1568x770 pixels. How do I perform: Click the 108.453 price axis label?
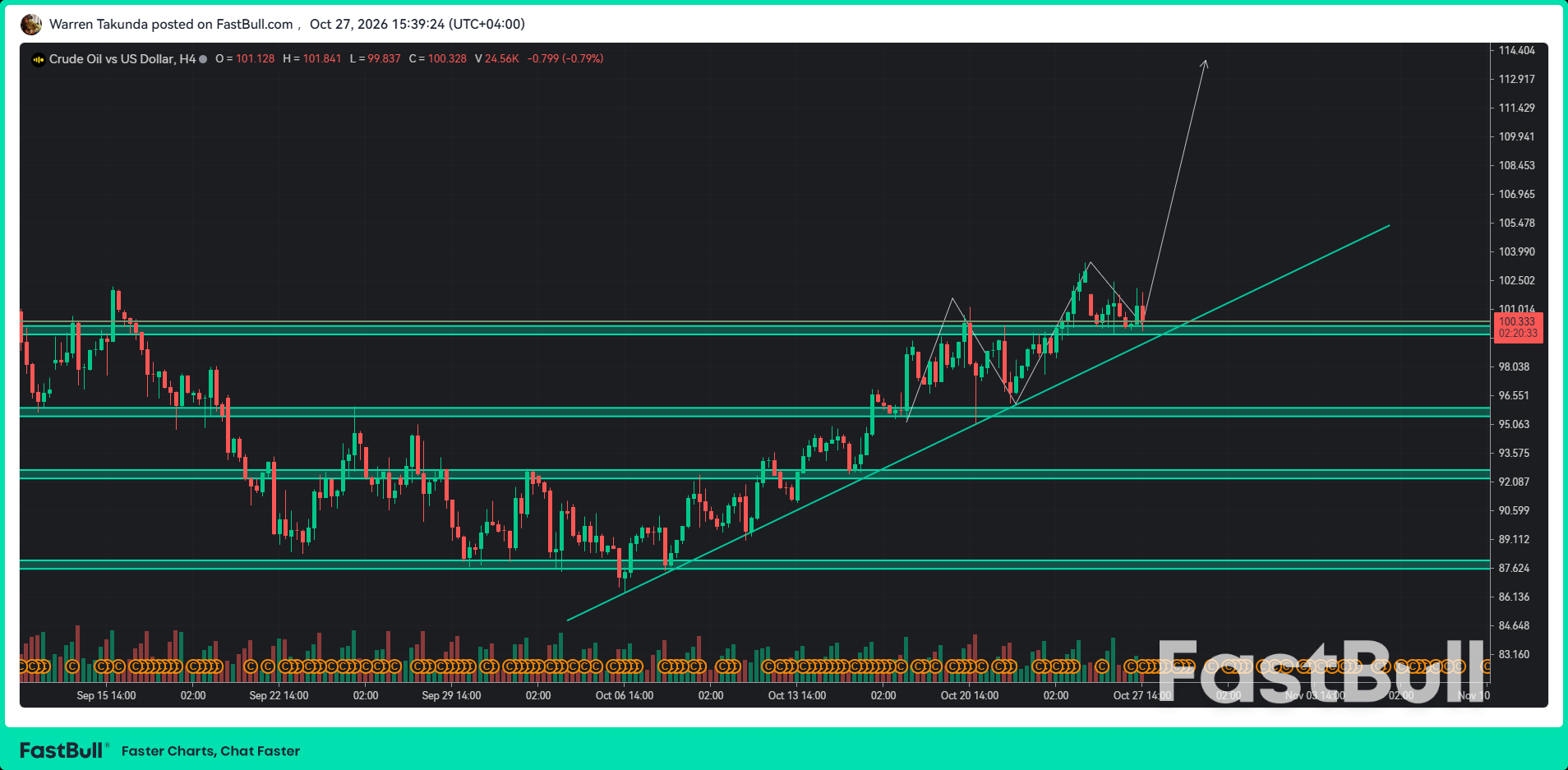pos(1517,166)
